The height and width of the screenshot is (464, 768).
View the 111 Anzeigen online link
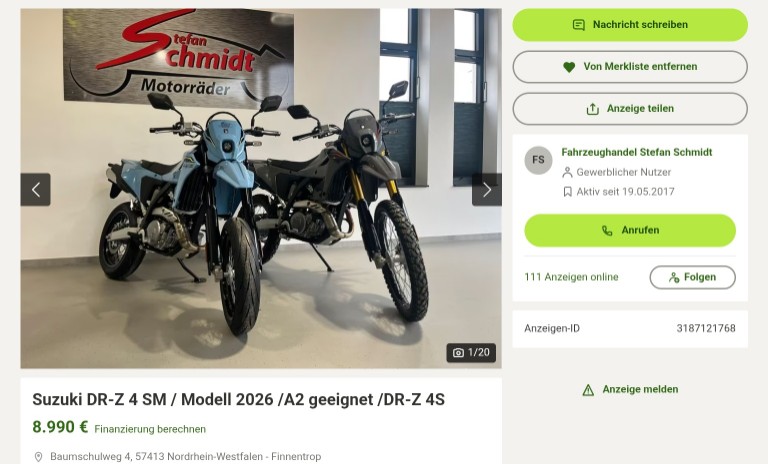point(571,277)
